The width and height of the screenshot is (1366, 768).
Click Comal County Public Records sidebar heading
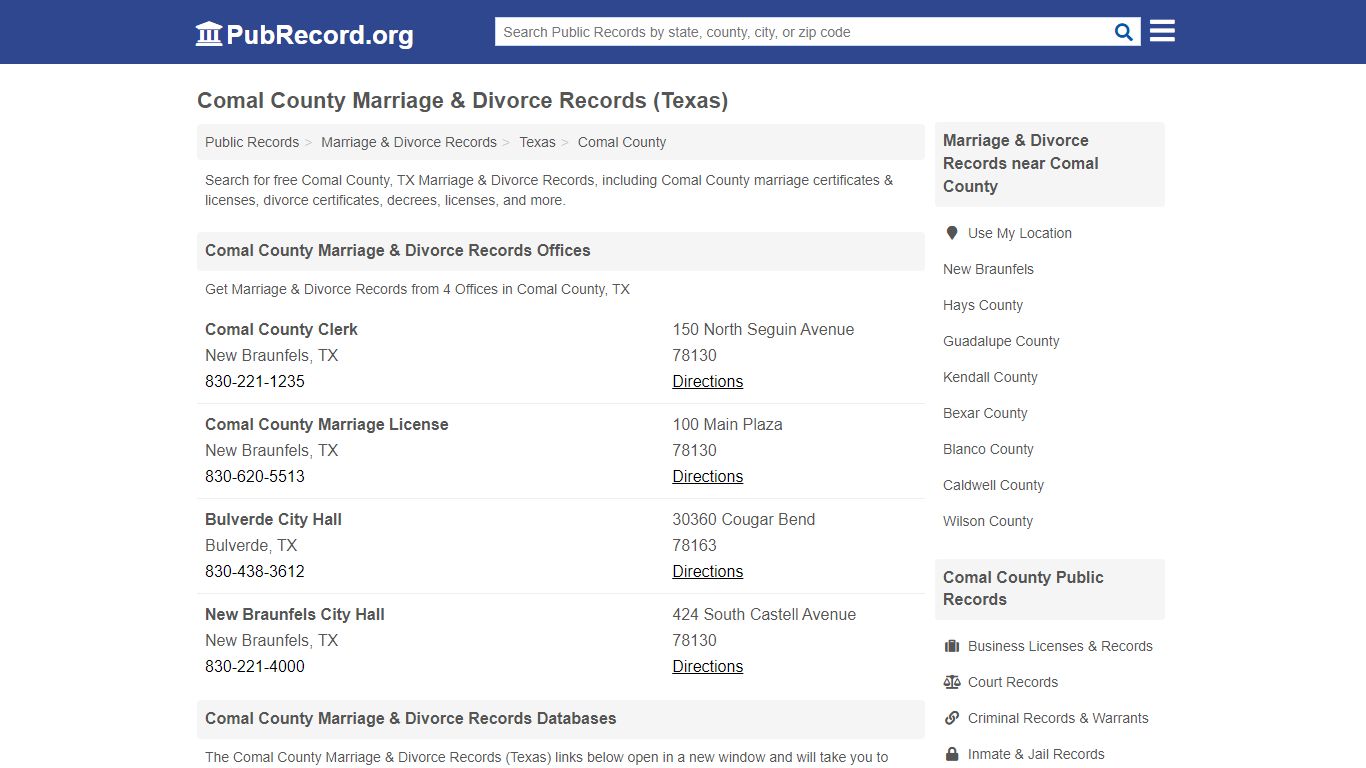(x=1023, y=588)
